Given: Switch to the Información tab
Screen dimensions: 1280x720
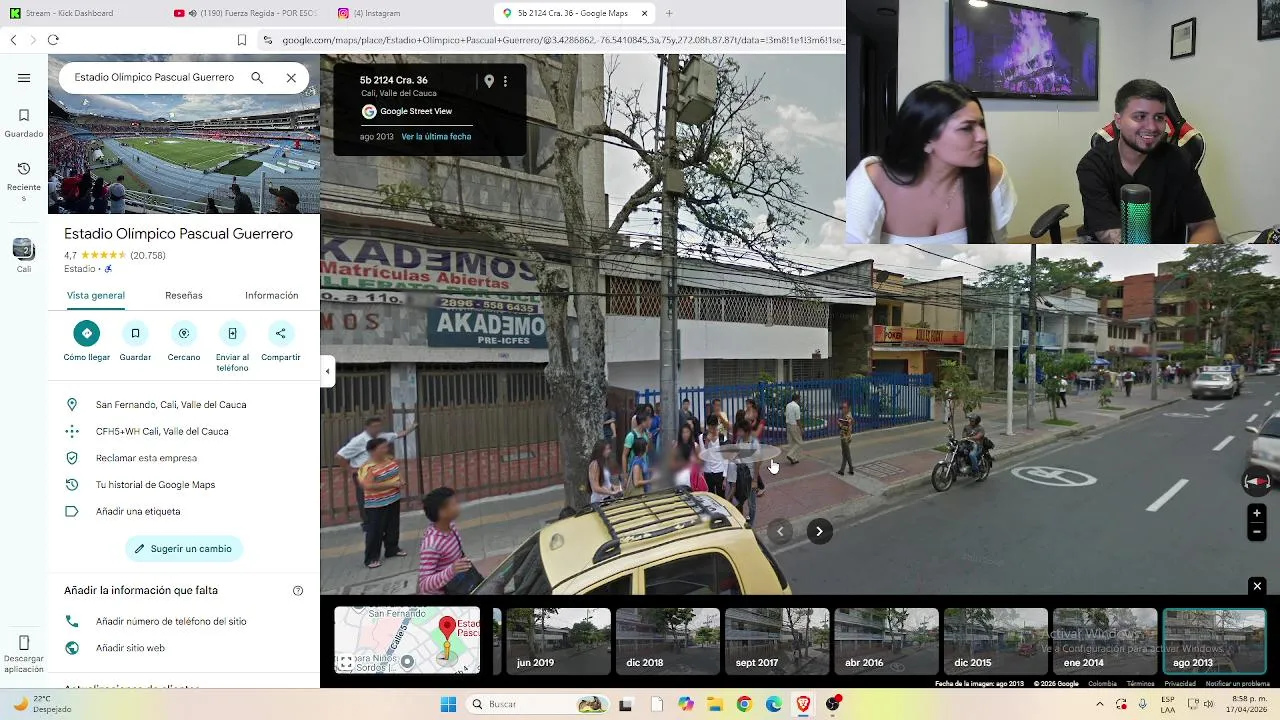Looking at the screenshot, I should click(272, 295).
